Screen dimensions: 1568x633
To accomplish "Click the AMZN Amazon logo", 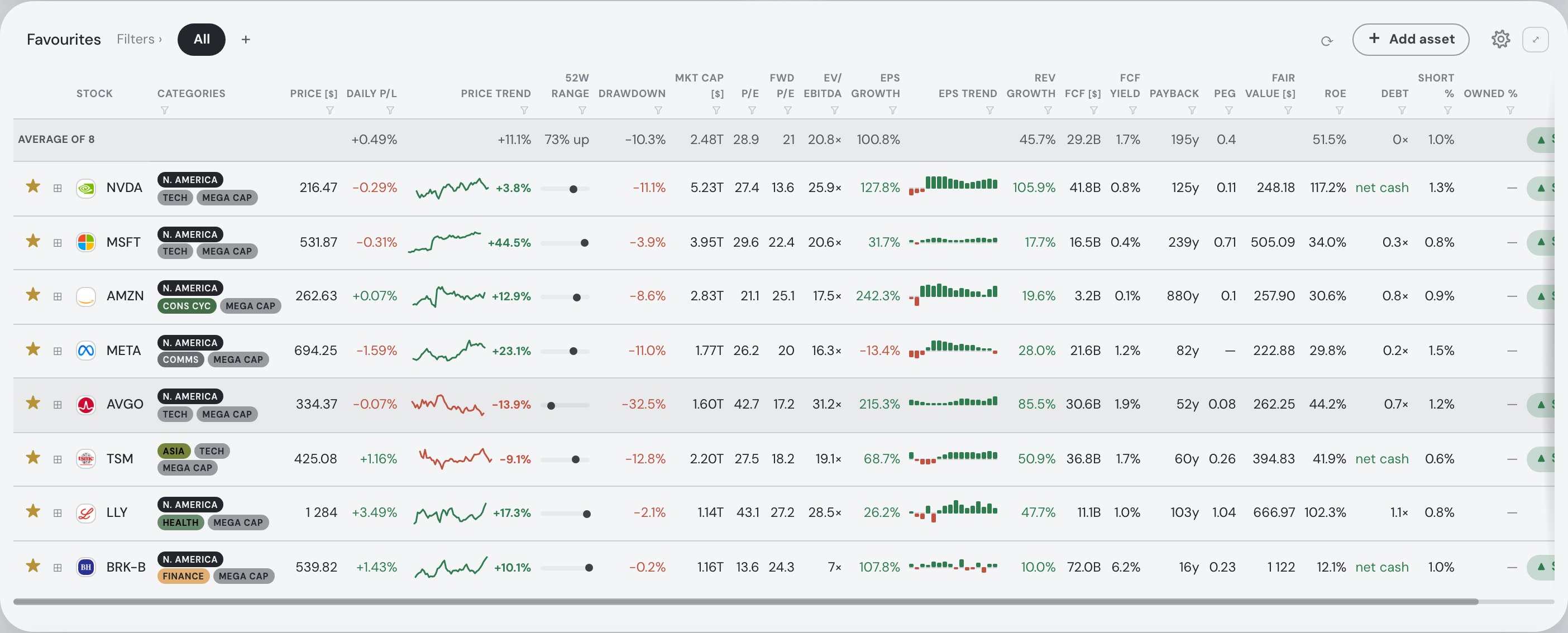I will [x=86, y=296].
